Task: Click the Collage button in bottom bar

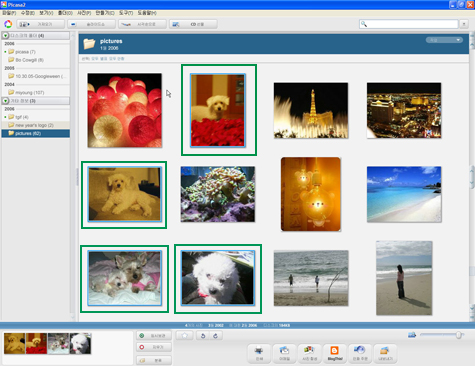Action: [309, 354]
